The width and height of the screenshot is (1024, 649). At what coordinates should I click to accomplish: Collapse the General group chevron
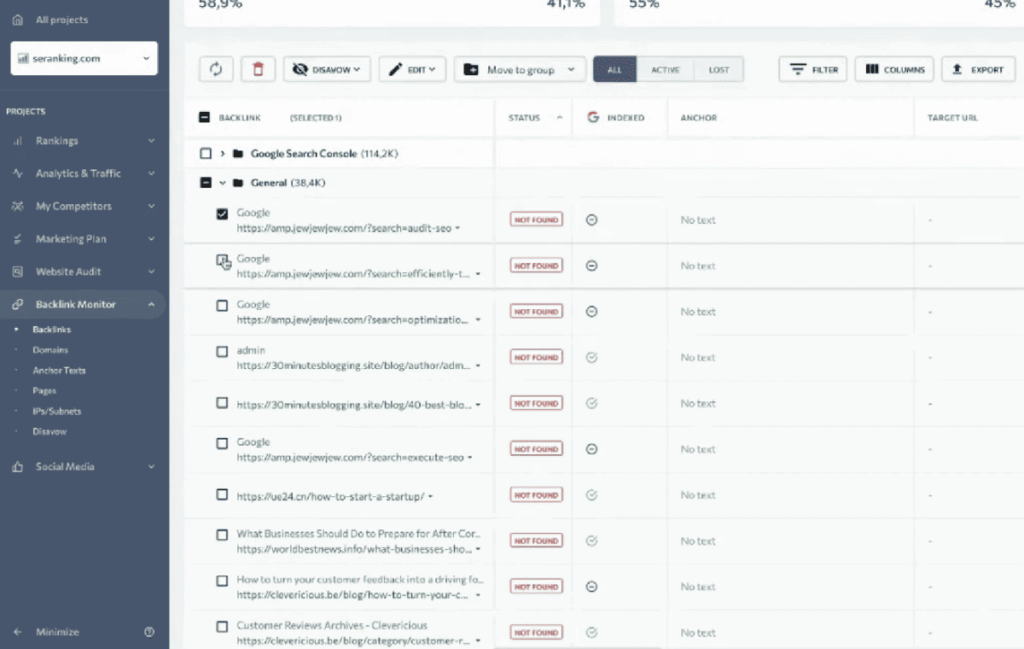click(223, 183)
